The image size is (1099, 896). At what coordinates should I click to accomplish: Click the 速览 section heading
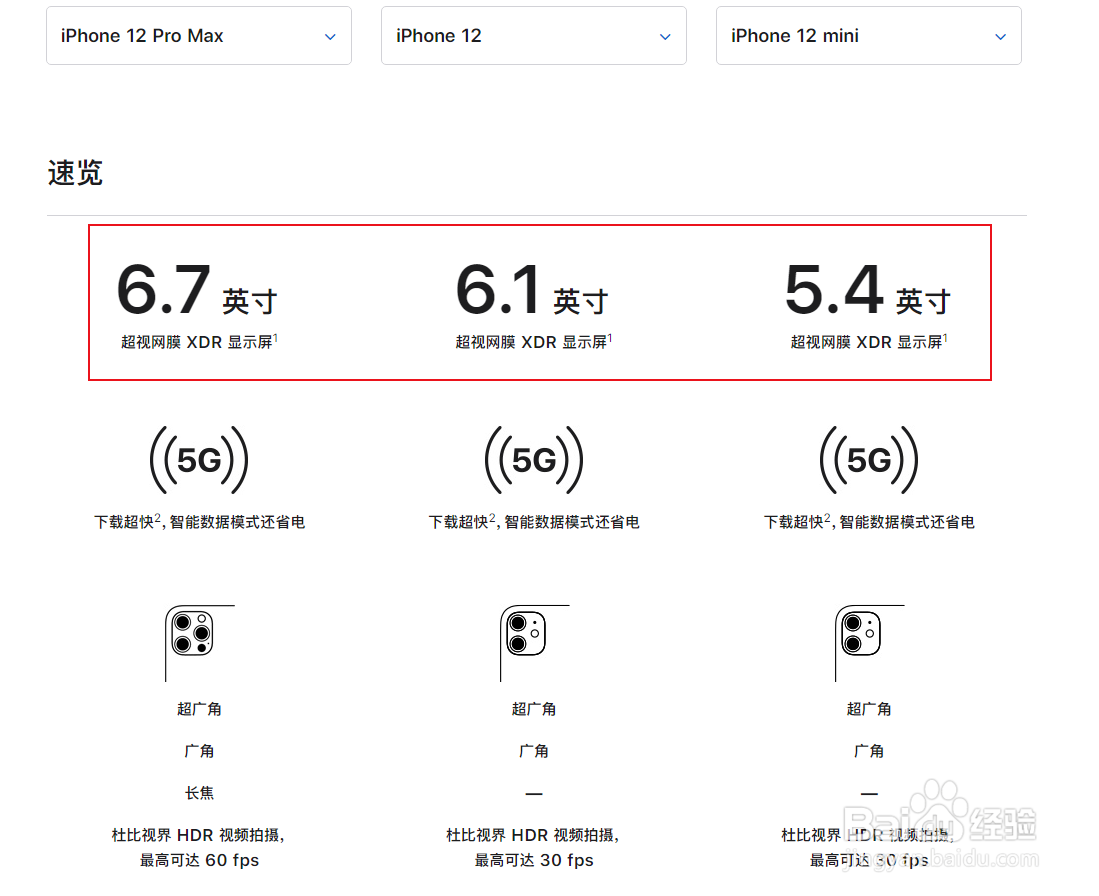[x=75, y=172]
